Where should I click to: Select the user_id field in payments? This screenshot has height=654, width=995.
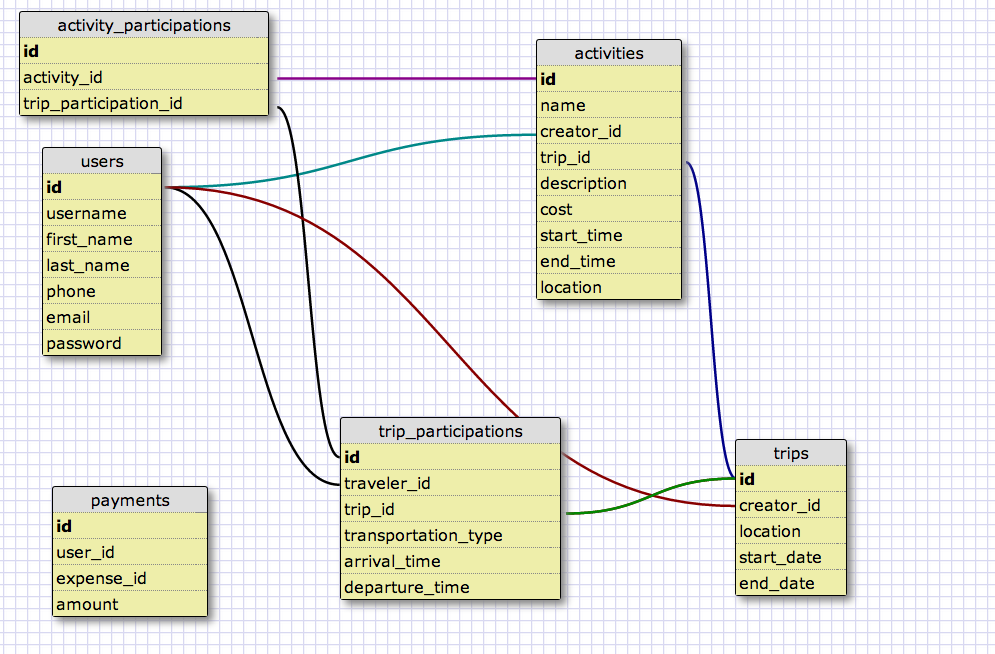[130, 552]
